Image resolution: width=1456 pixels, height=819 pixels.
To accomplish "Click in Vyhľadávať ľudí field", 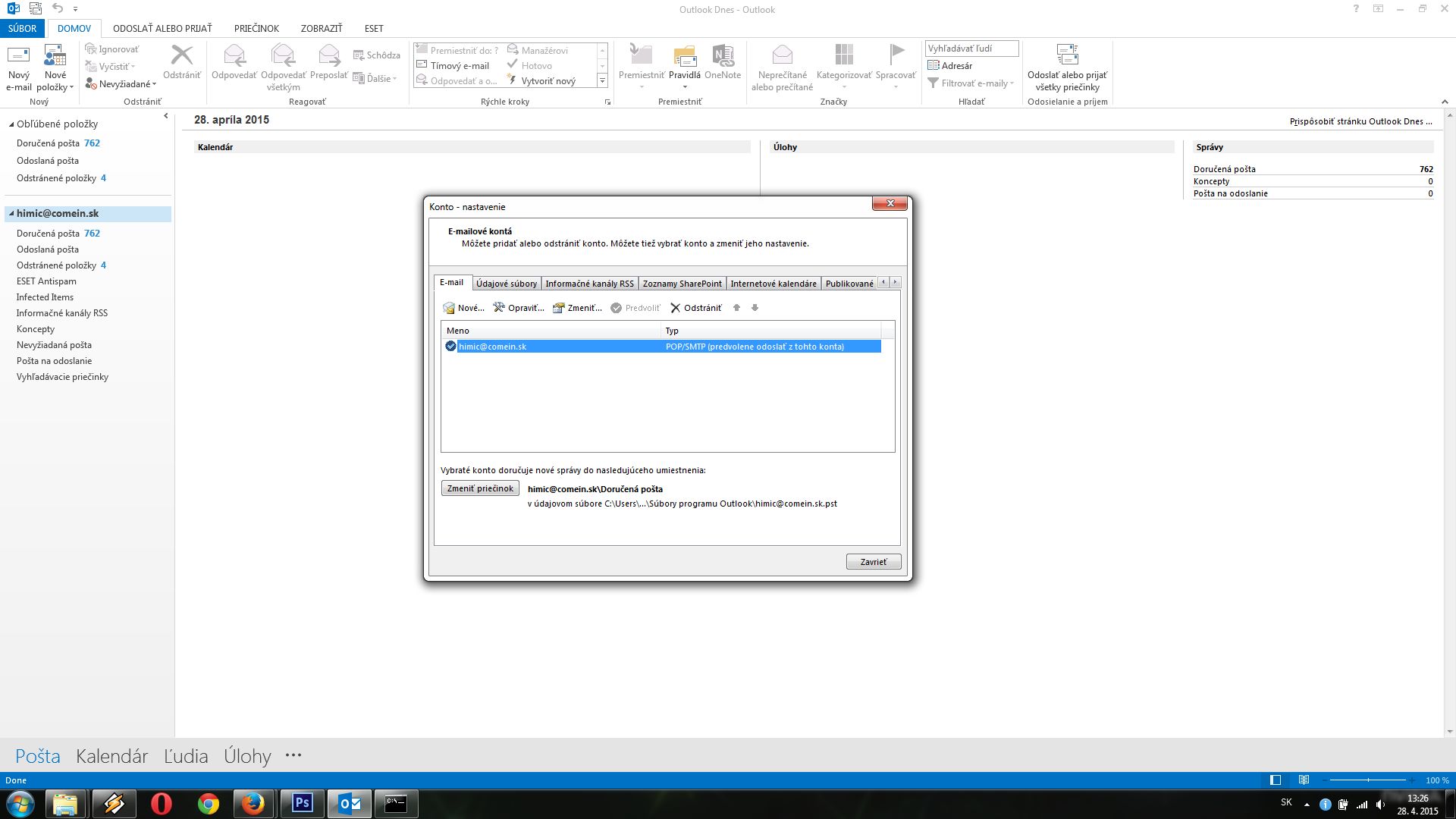I will pos(971,49).
